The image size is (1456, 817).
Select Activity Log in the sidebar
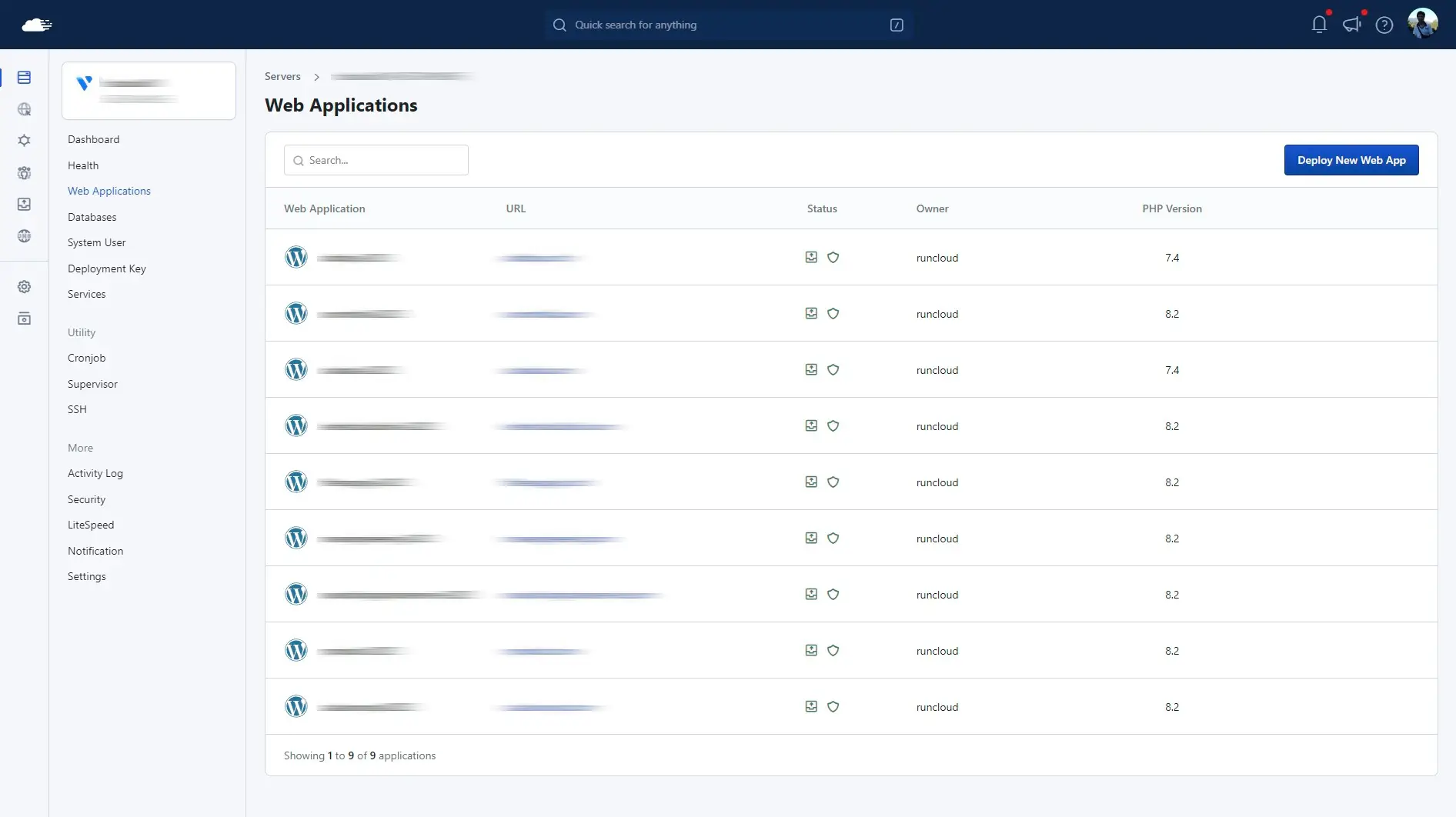click(x=95, y=473)
